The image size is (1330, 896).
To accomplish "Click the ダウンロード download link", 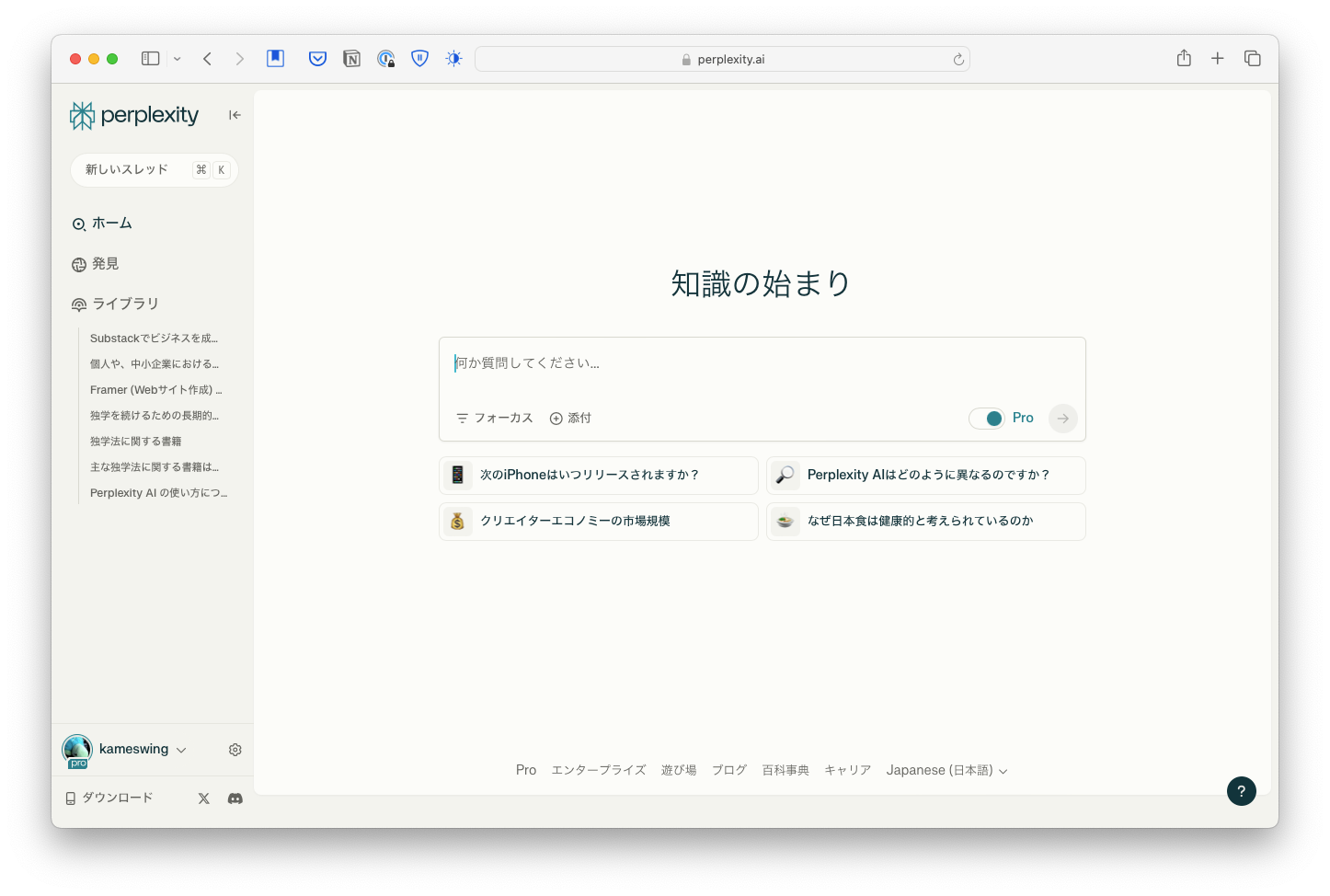I will (109, 798).
